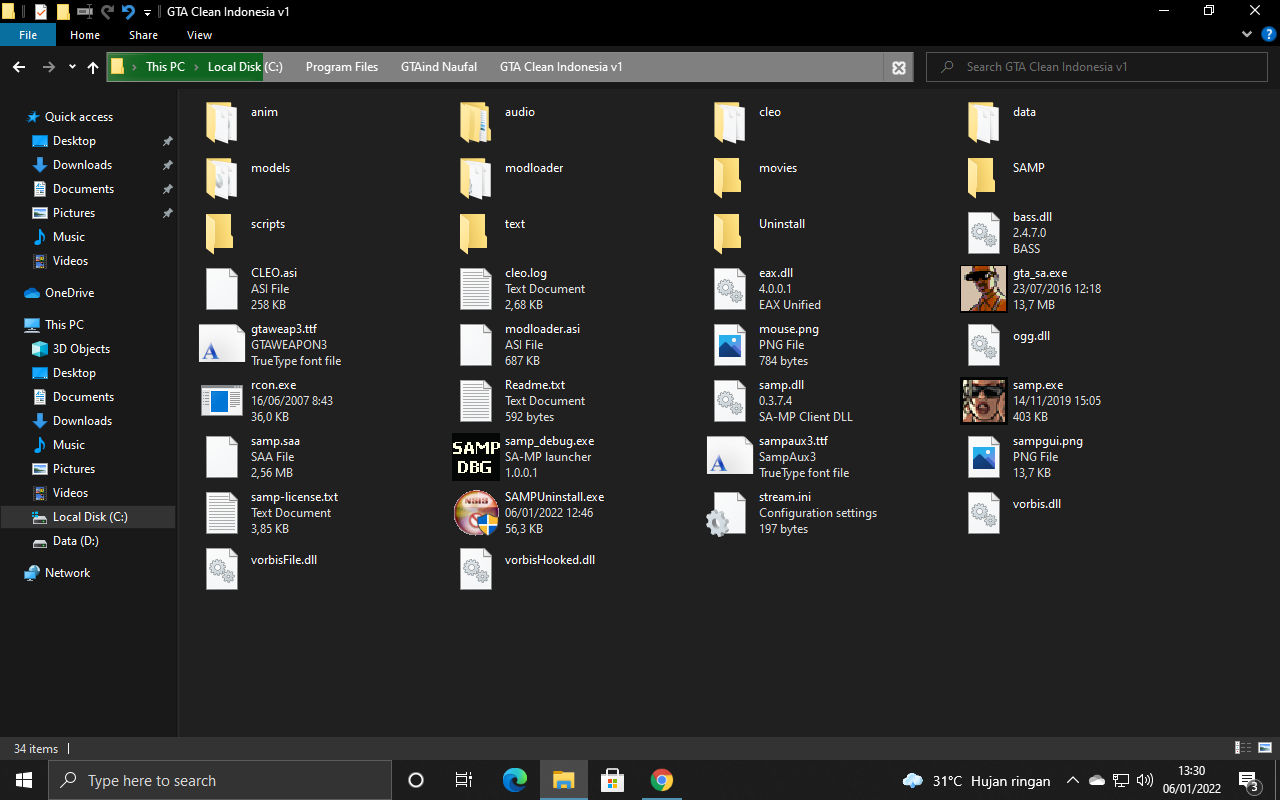The height and width of the screenshot is (800, 1280).
Task: Switch to details view layout button
Action: coord(1244,748)
